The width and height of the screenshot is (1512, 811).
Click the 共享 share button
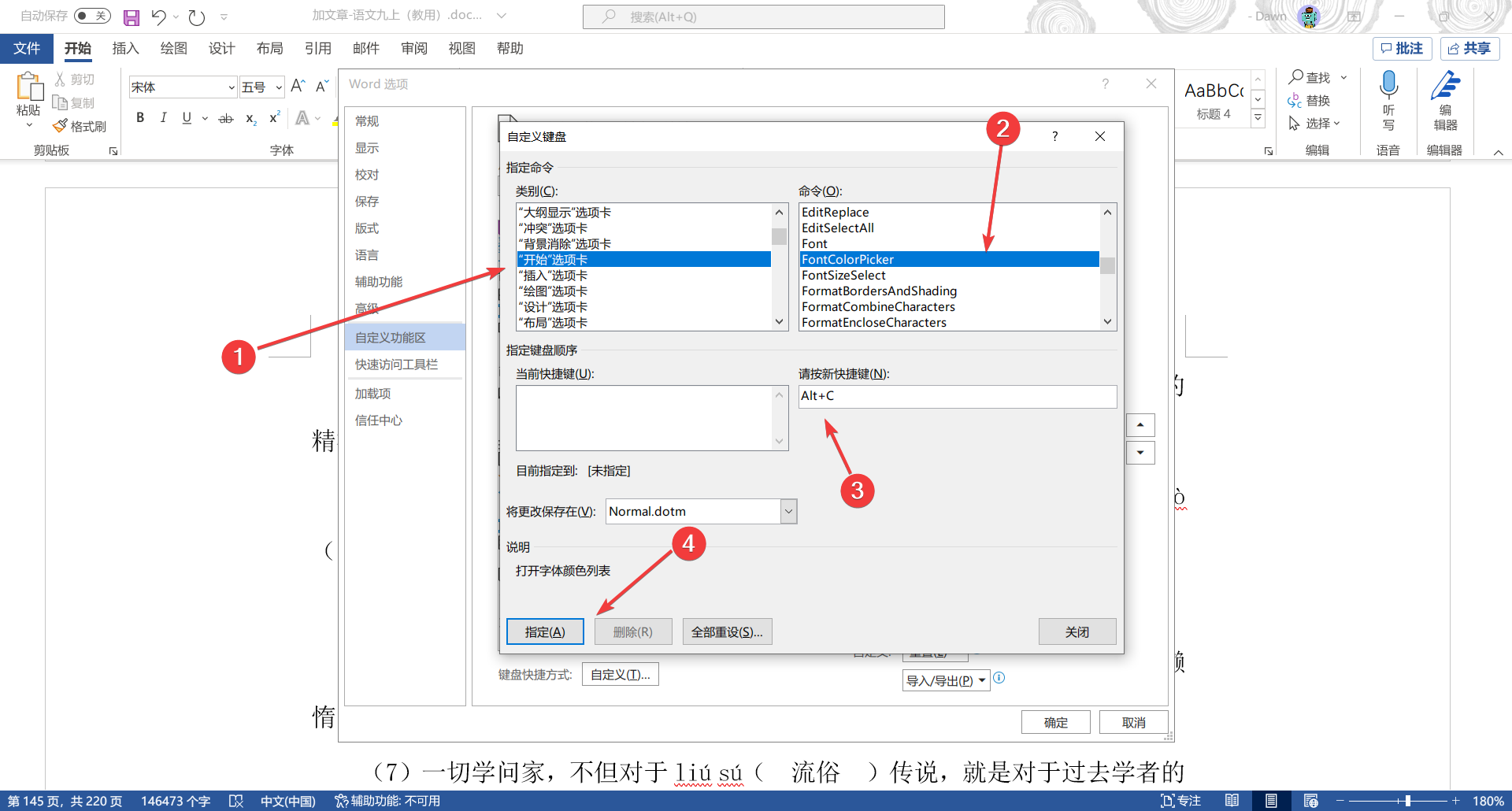(1469, 49)
